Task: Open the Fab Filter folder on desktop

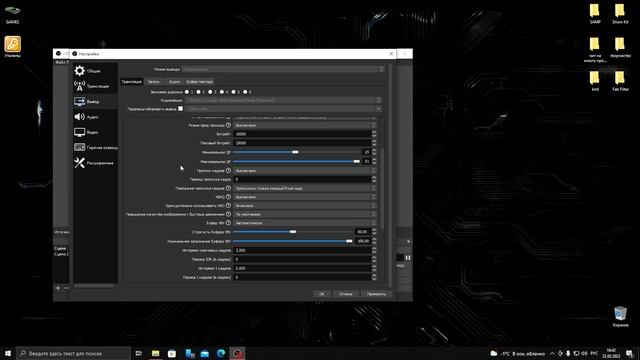Action: click(x=620, y=81)
